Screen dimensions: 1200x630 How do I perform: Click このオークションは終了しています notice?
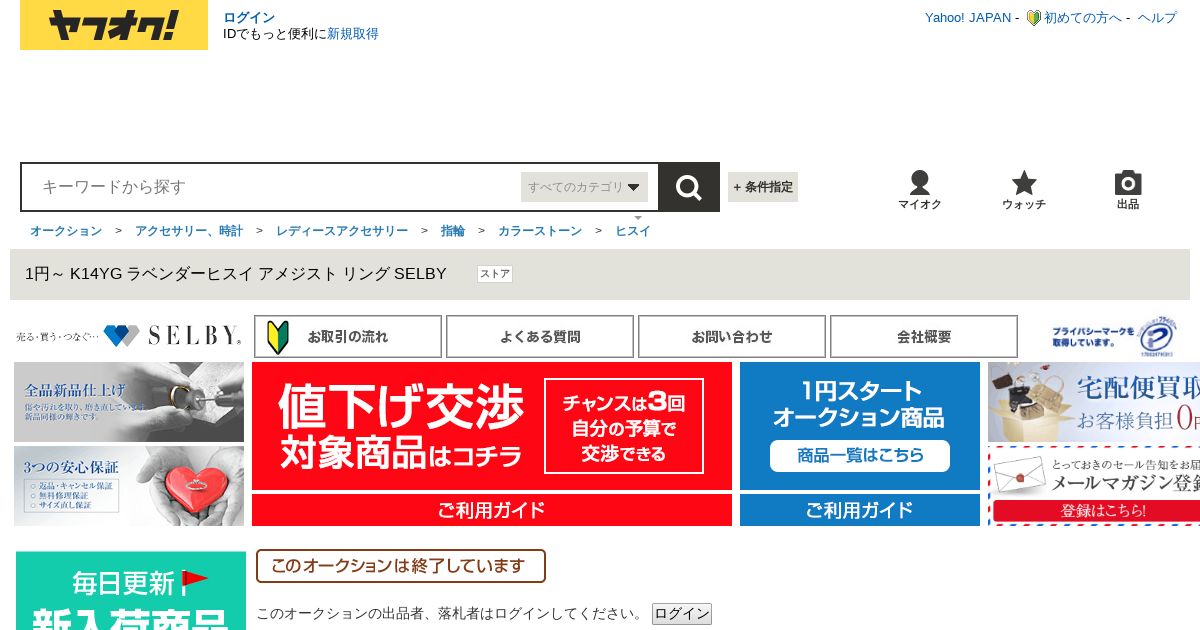pos(401,566)
